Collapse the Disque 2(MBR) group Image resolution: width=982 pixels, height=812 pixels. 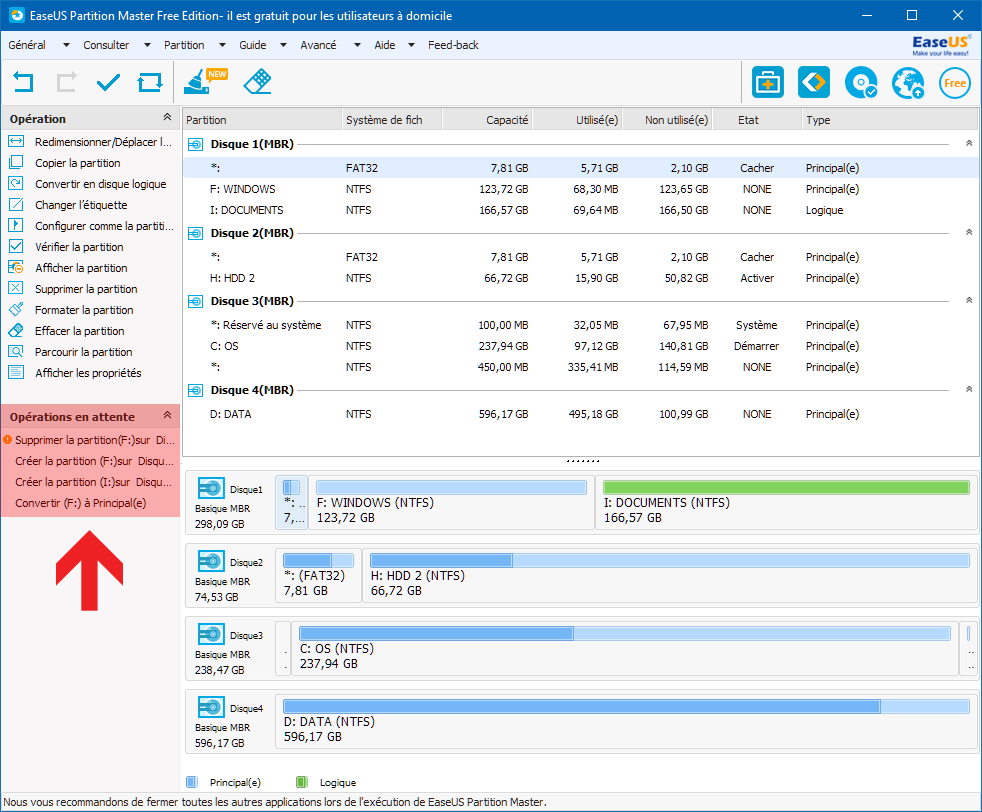[969, 232]
